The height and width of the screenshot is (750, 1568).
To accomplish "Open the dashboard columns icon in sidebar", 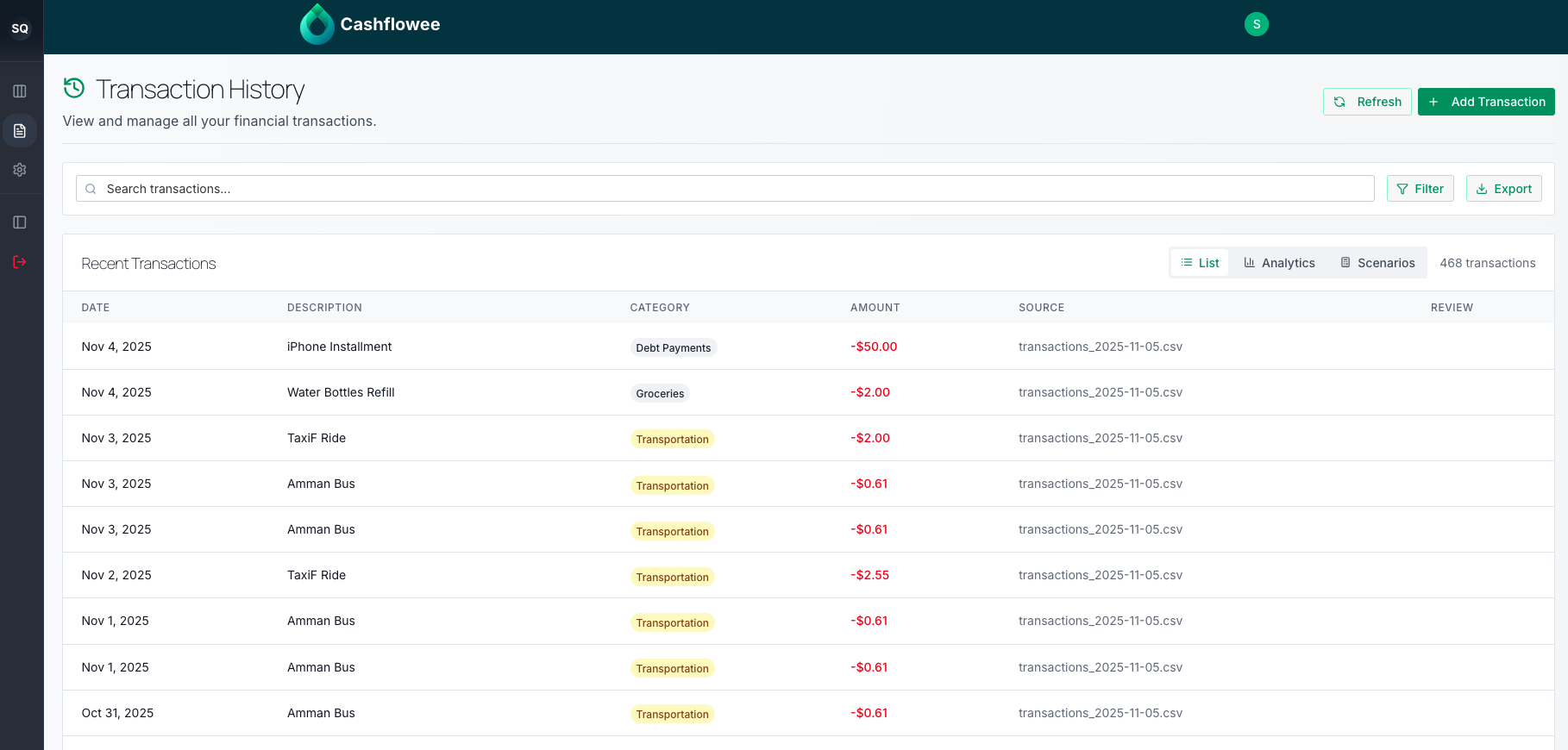I will pos(20,91).
